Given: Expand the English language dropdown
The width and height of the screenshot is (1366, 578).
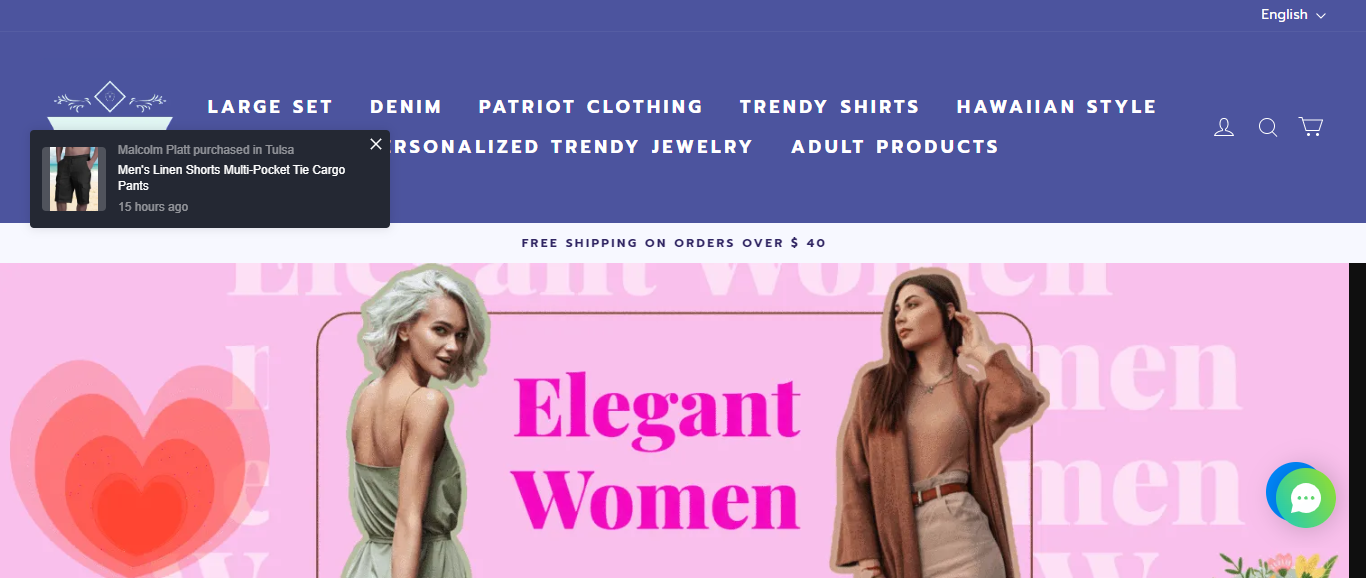Looking at the screenshot, I should click(x=1293, y=15).
